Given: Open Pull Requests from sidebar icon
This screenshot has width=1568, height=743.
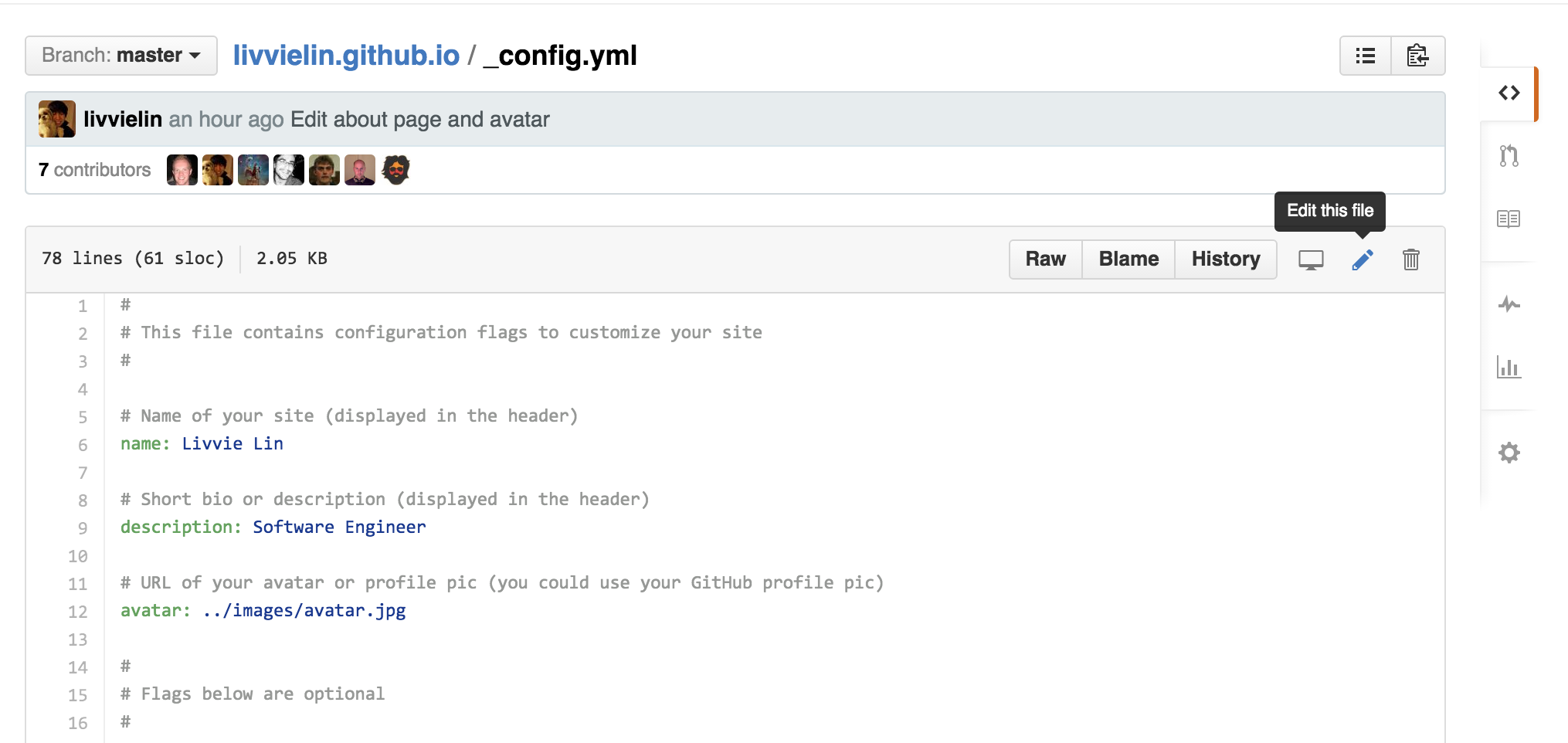Looking at the screenshot, I should pos(1509,156).
